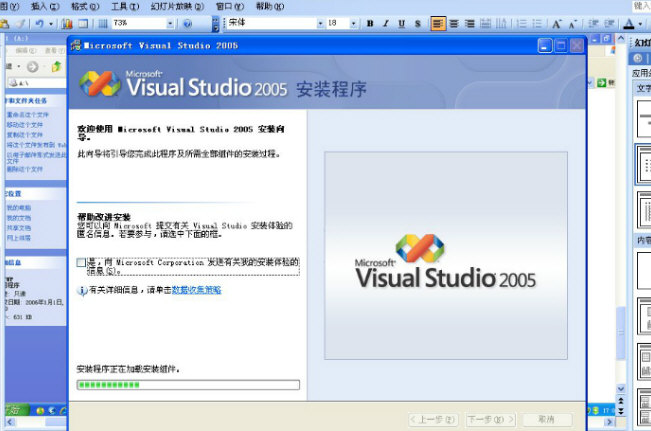This screenshot has width=651, height=431.
Task: Click the Previous Slide double-arrow button
Action: click(x=621, y=401)
